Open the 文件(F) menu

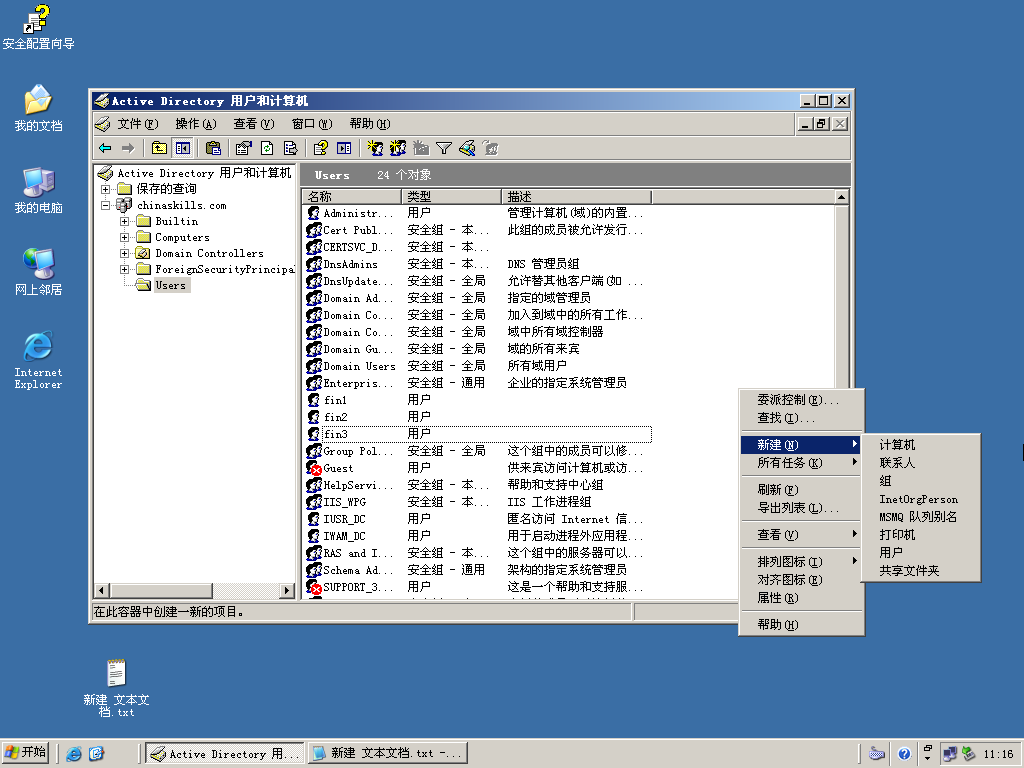point(138,124)
